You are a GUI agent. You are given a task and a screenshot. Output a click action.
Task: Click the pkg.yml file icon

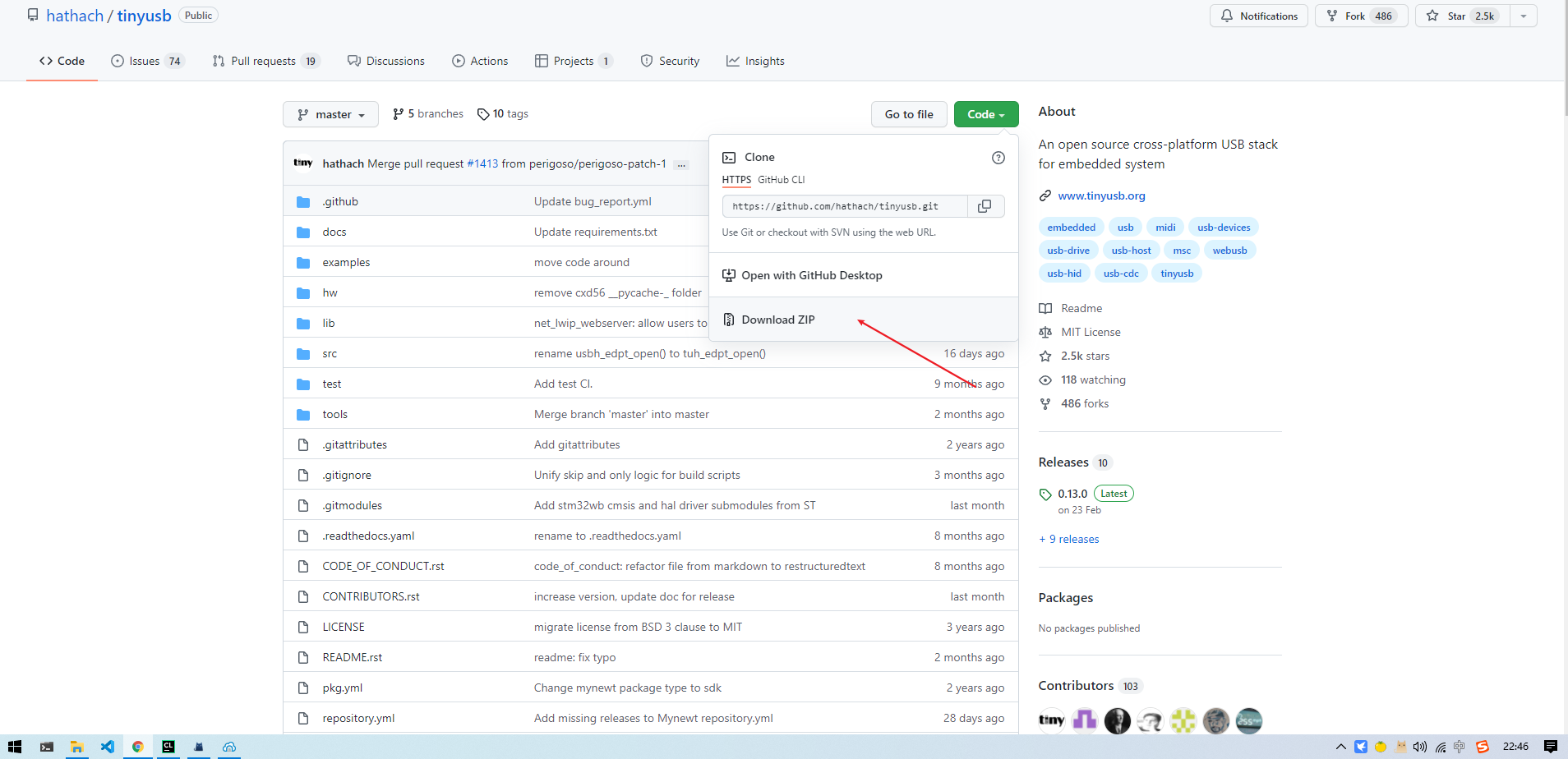click(303, 688)
